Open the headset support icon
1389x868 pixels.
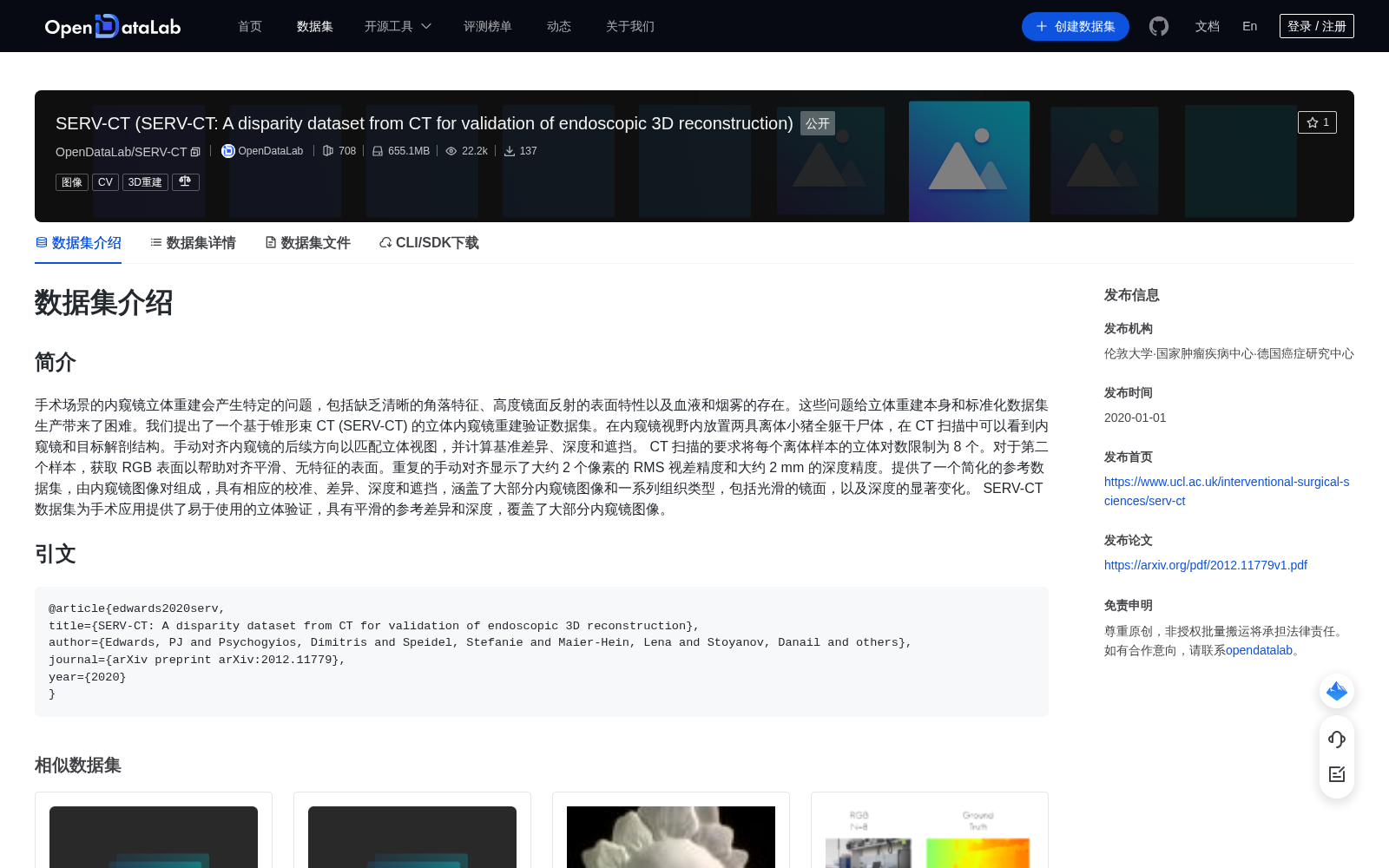coord(1337,740)
